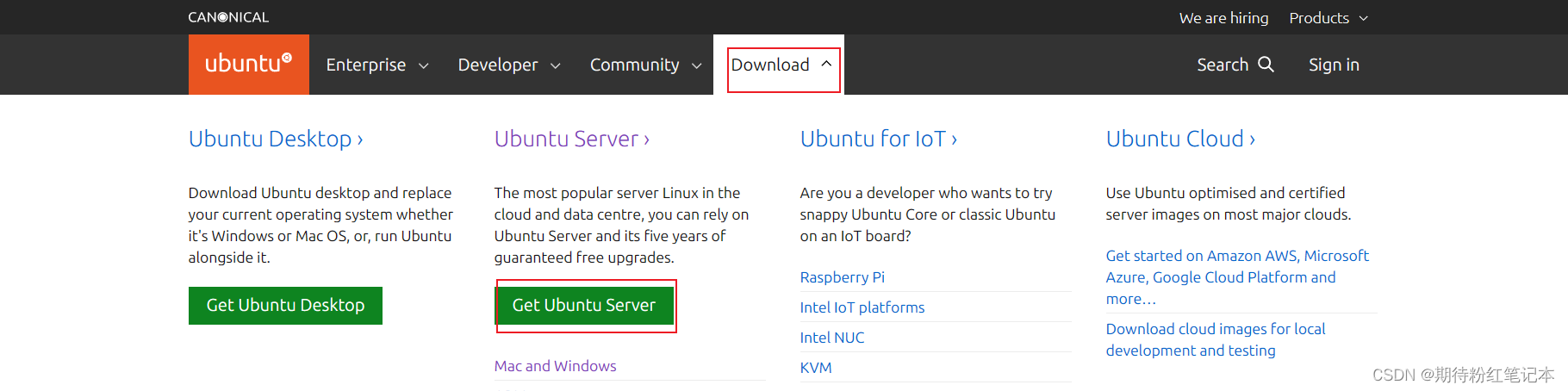Click the Raspberry Pi link

tap(842, 277)
